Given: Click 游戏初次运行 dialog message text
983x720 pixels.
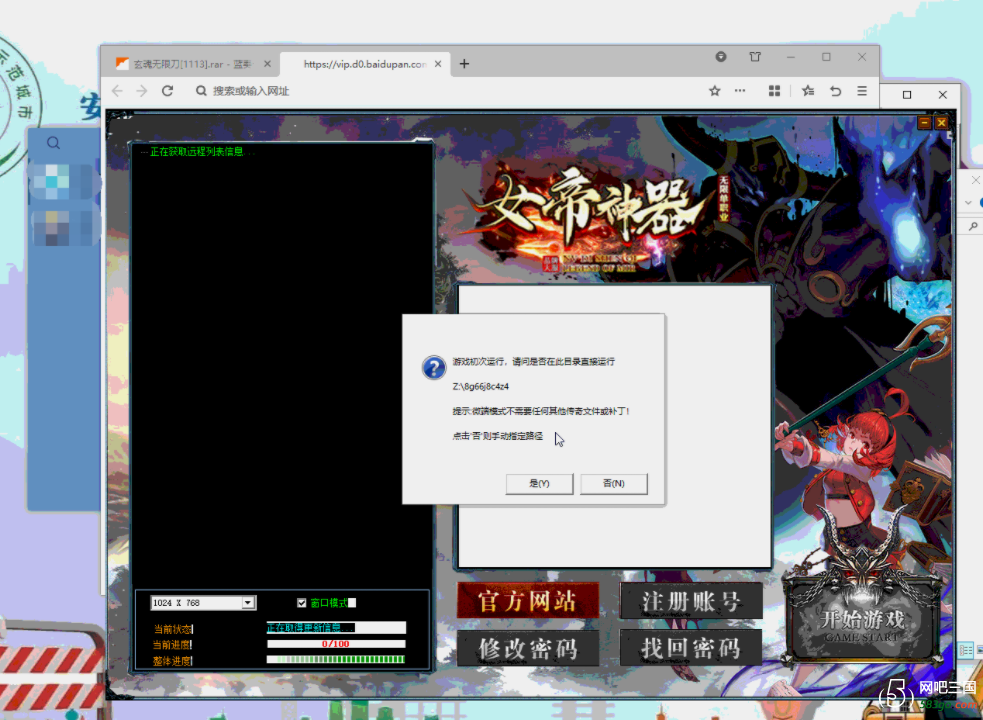Looking at the screenshot, I should (x=534, y=361).
